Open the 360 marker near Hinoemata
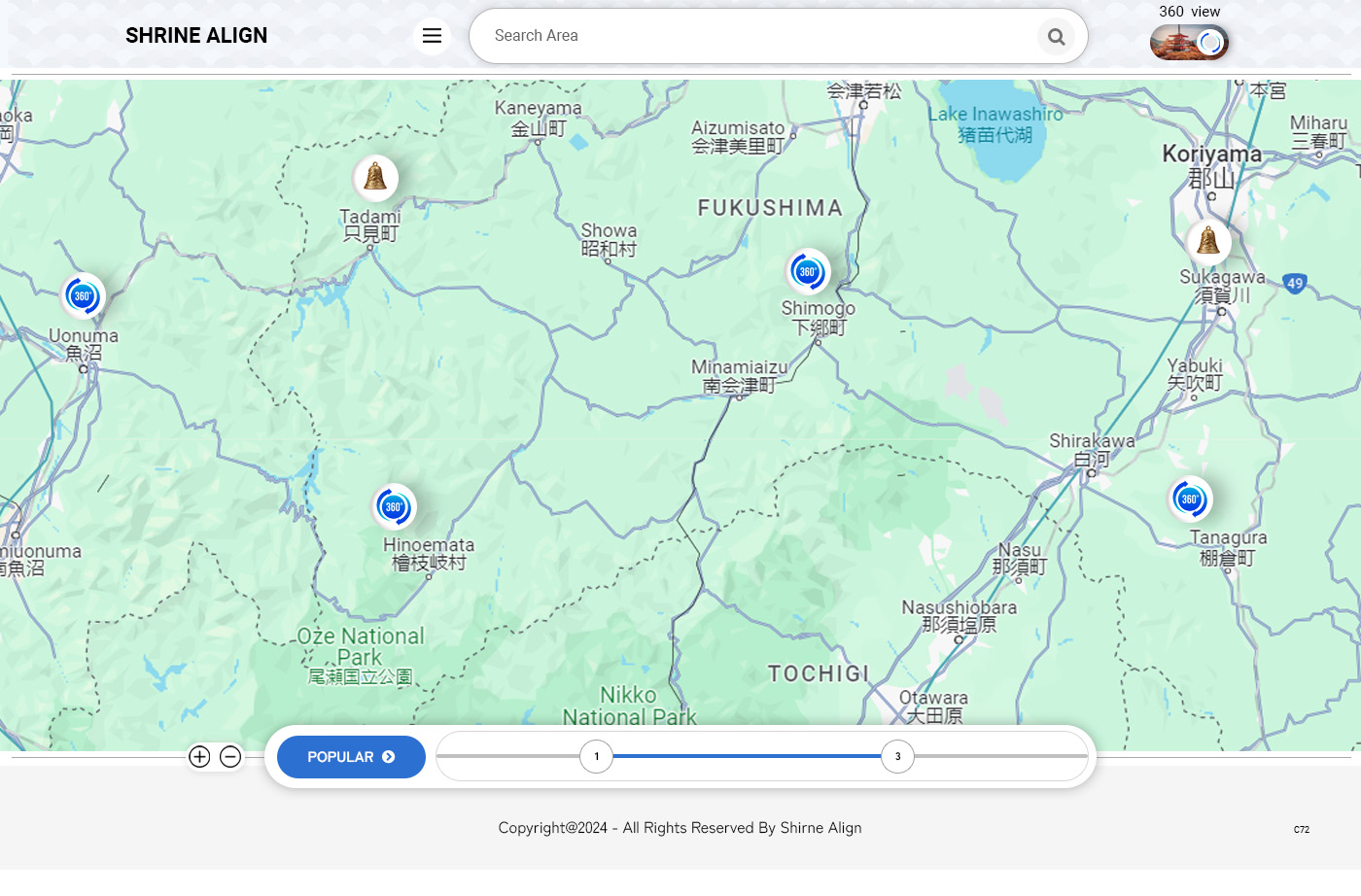 coord(394,506)
